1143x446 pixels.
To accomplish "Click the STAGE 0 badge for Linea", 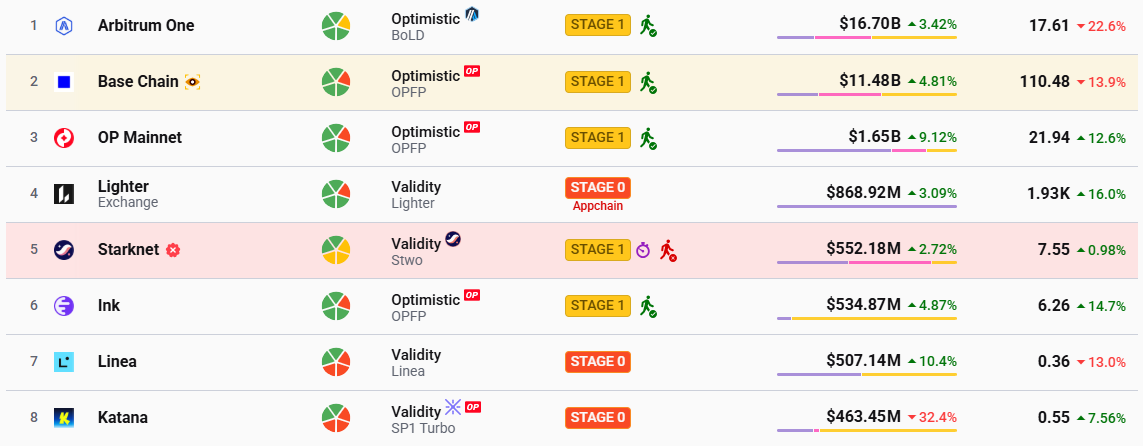I will coord(597,361).
